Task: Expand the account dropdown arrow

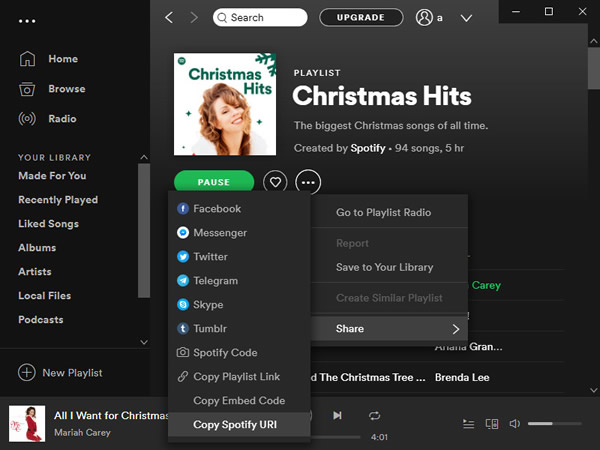Action: (x=466, y=18)
